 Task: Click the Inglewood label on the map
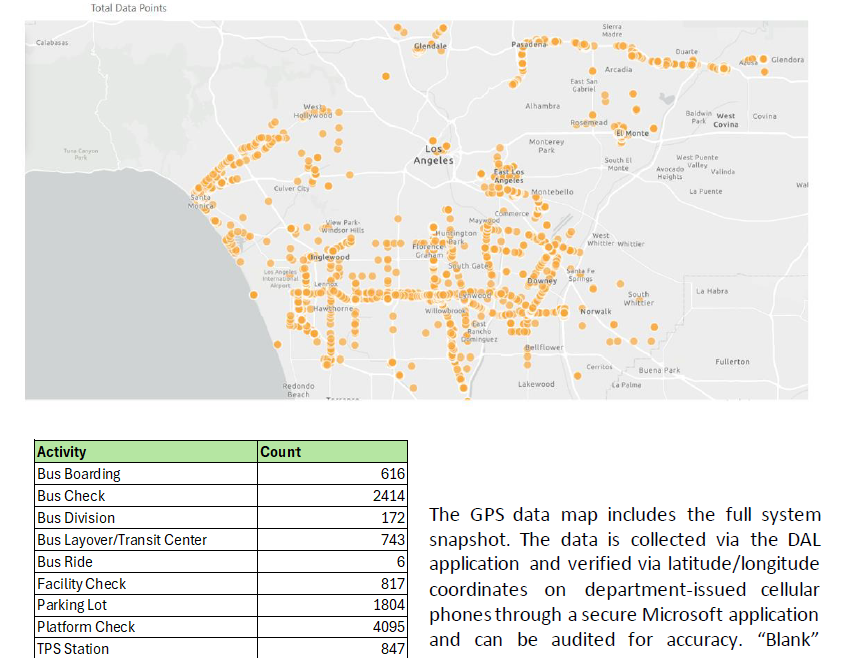[330, 257]
